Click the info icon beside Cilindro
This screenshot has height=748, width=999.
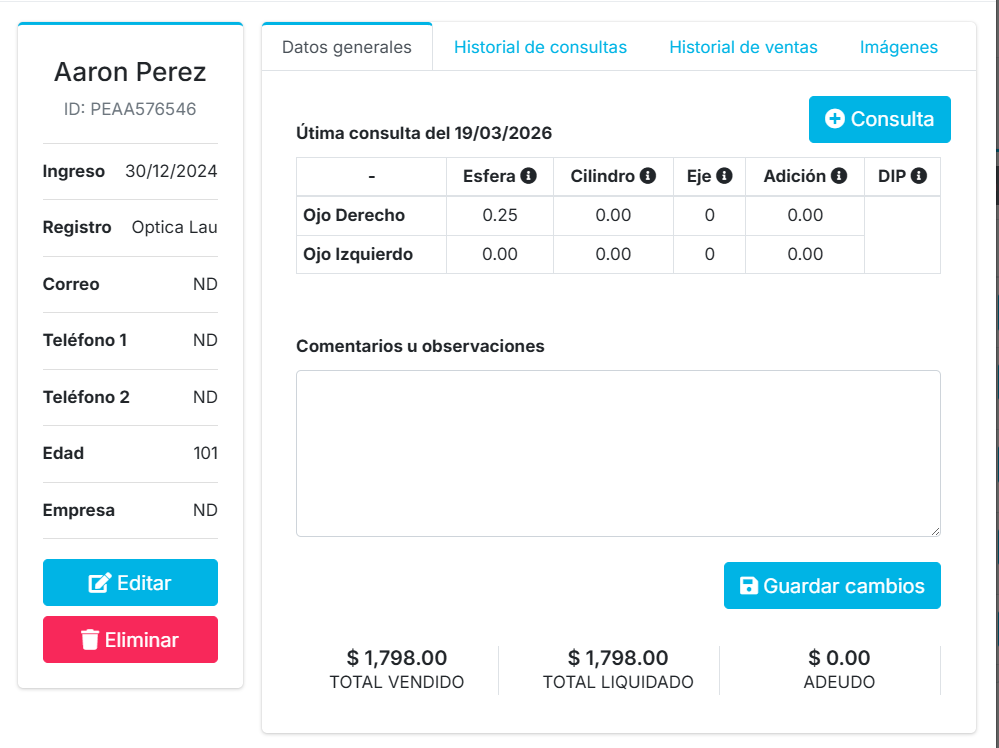(x=648, y=176)
